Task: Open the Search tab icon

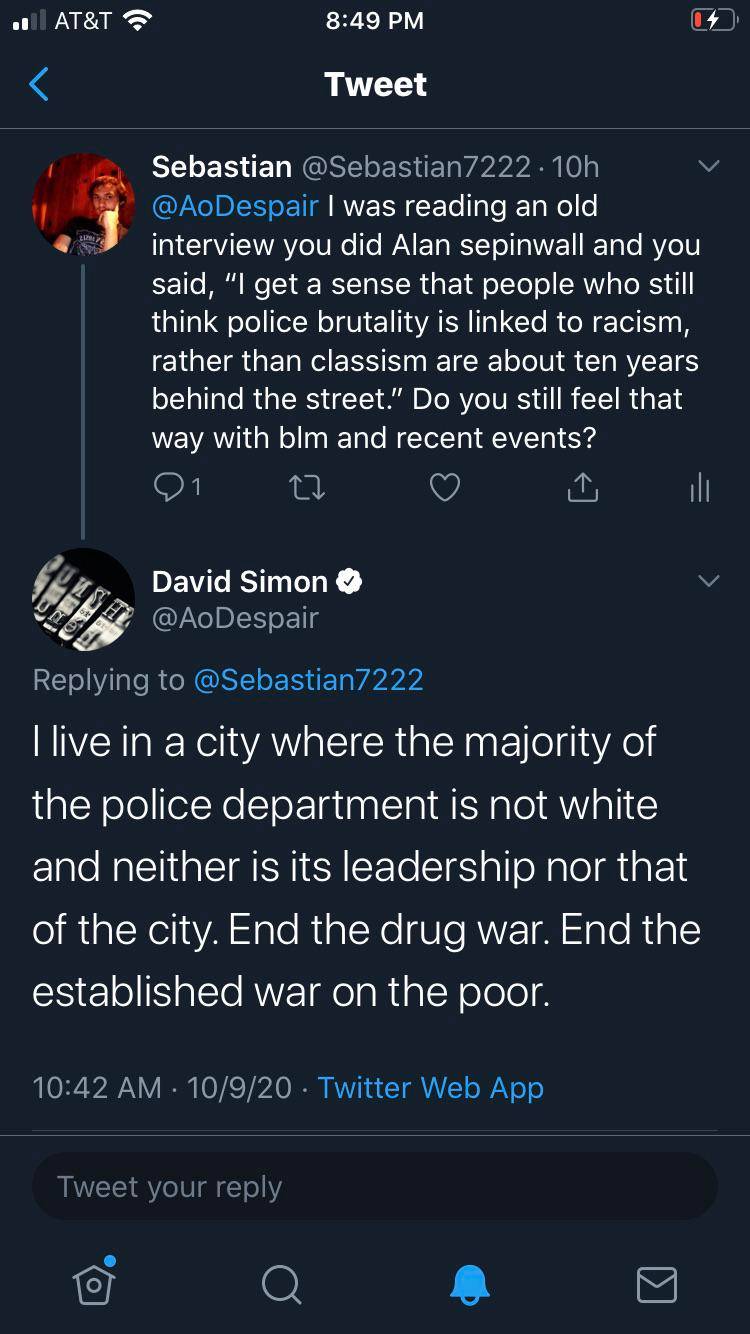Action: click(x=281, y=1286)
